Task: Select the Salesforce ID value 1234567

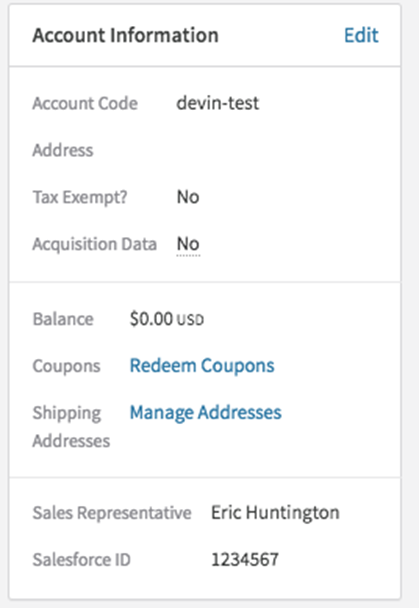Action: [x=245, y=560]
